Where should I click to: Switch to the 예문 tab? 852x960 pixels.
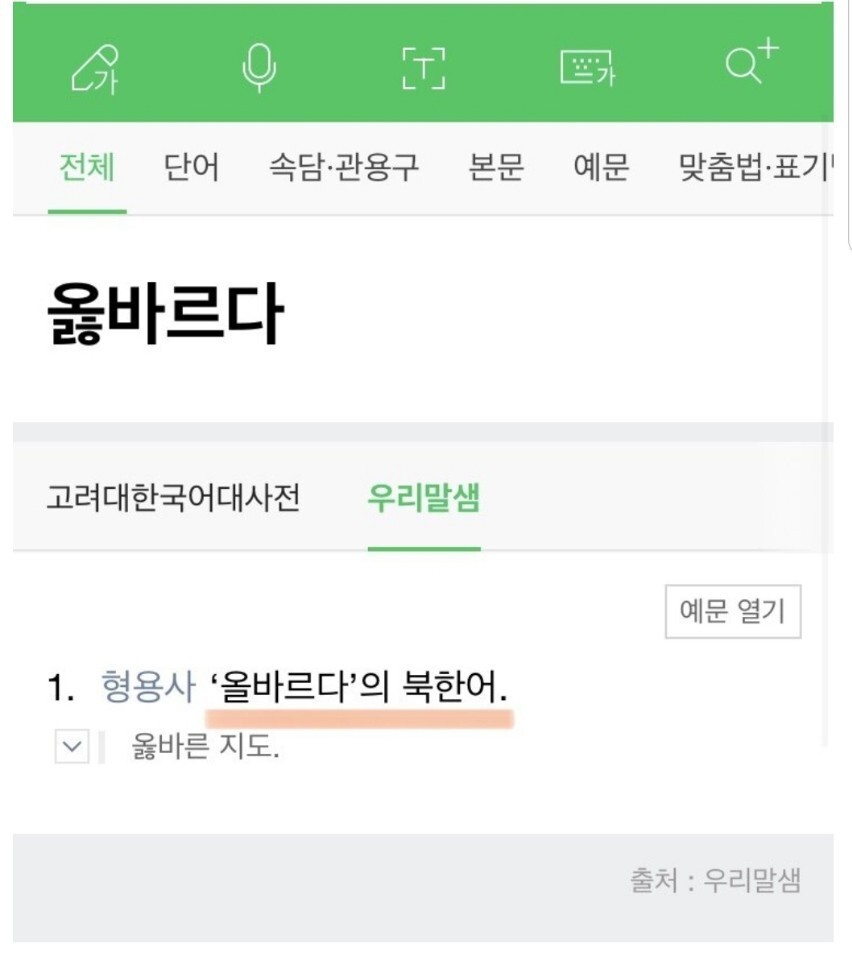[601, 167]
